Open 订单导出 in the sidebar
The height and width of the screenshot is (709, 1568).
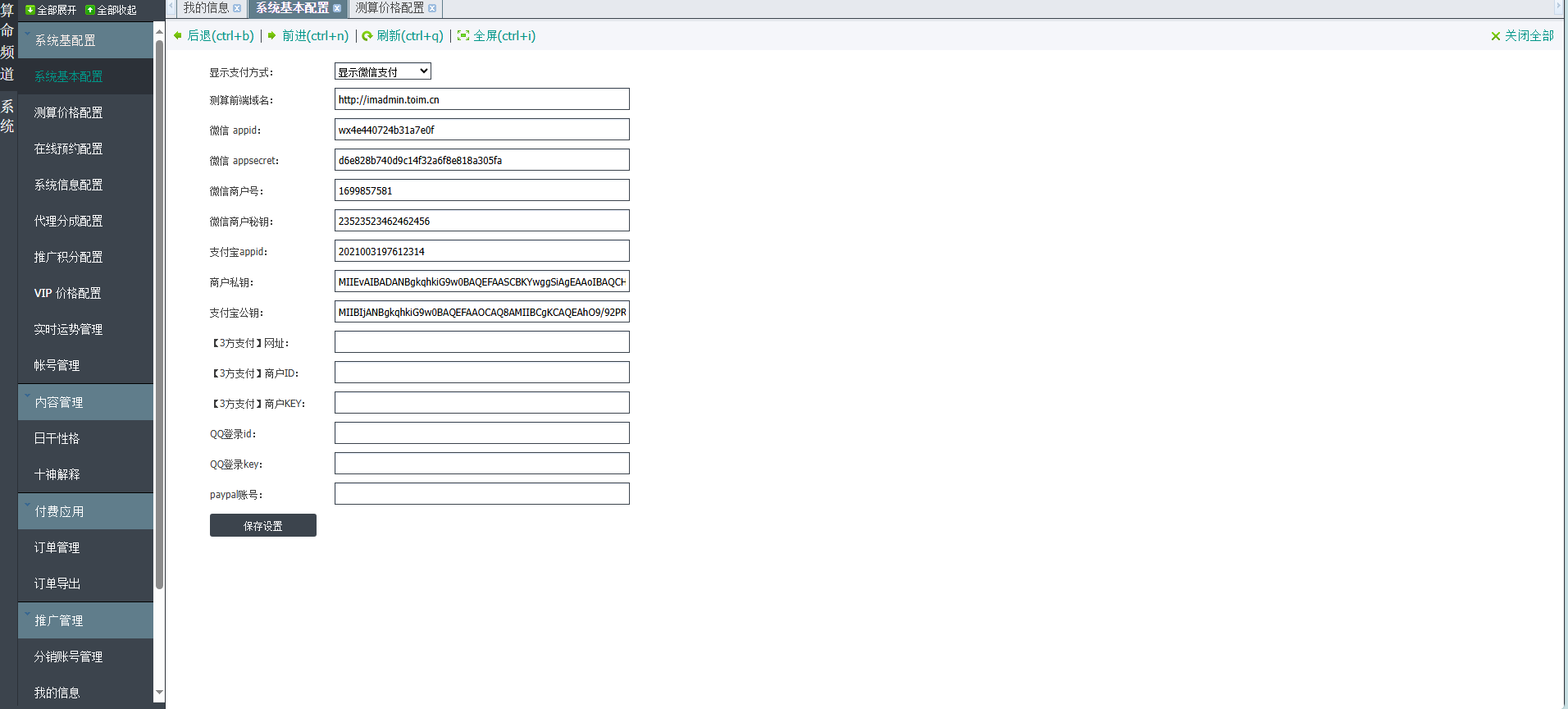click(85, 583)
